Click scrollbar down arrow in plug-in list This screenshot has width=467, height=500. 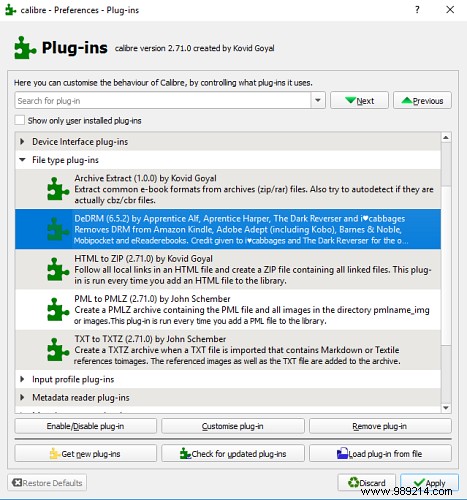[446, 408]
